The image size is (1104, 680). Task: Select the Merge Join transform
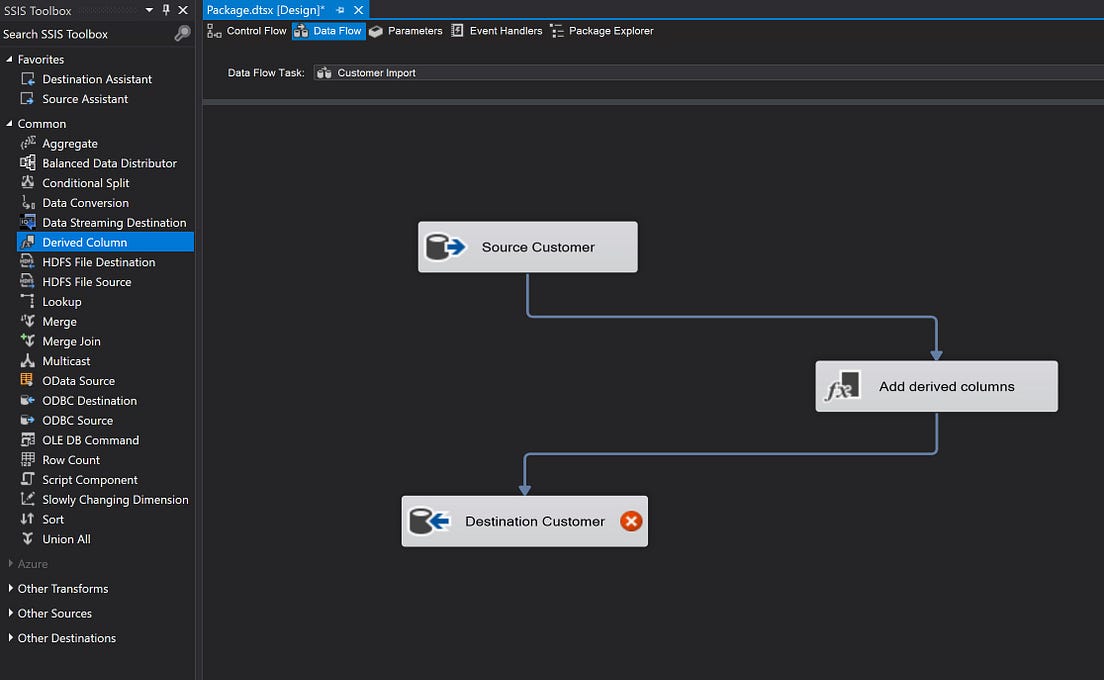click(x=70, y=341)
